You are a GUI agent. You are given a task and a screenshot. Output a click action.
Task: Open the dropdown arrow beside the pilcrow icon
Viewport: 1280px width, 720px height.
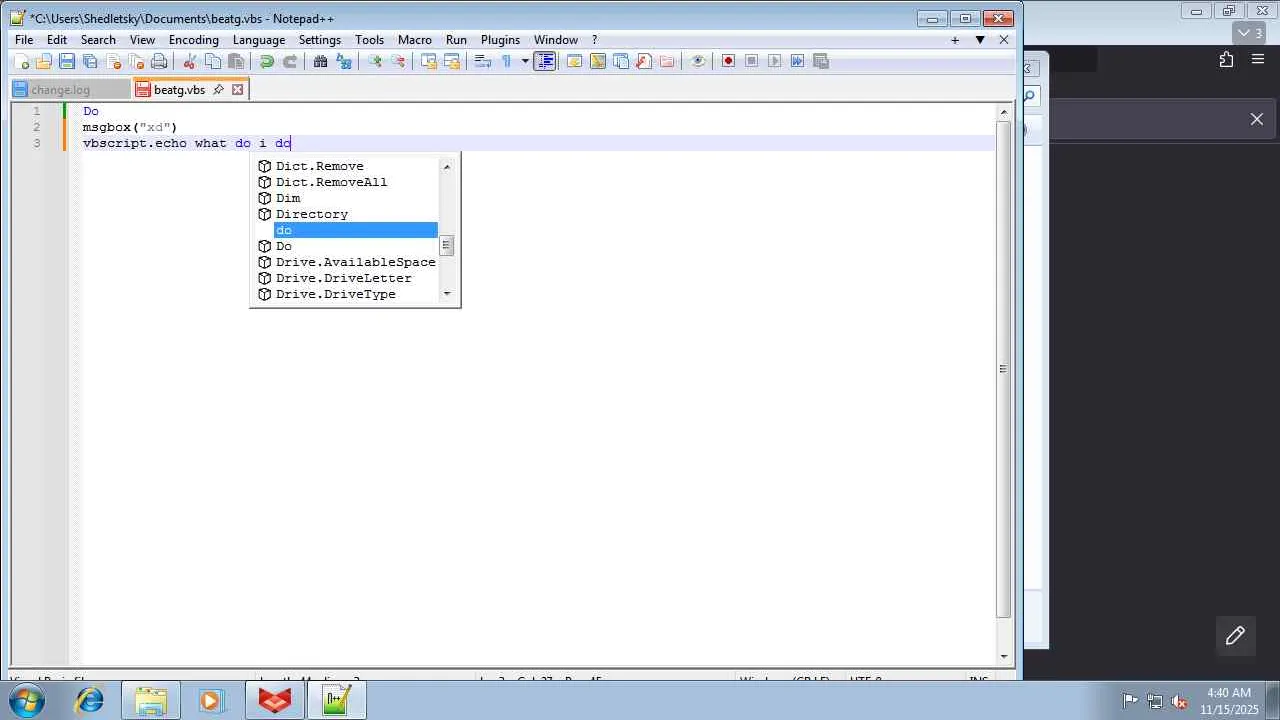click(x=524, y=61)
